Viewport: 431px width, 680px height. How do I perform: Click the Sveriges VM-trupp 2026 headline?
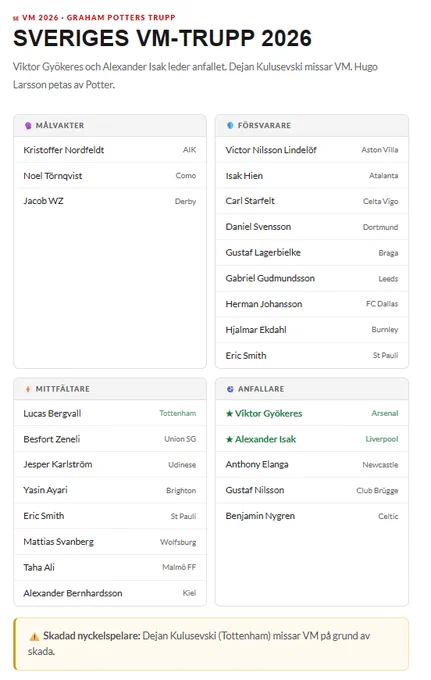coord(162,38)
